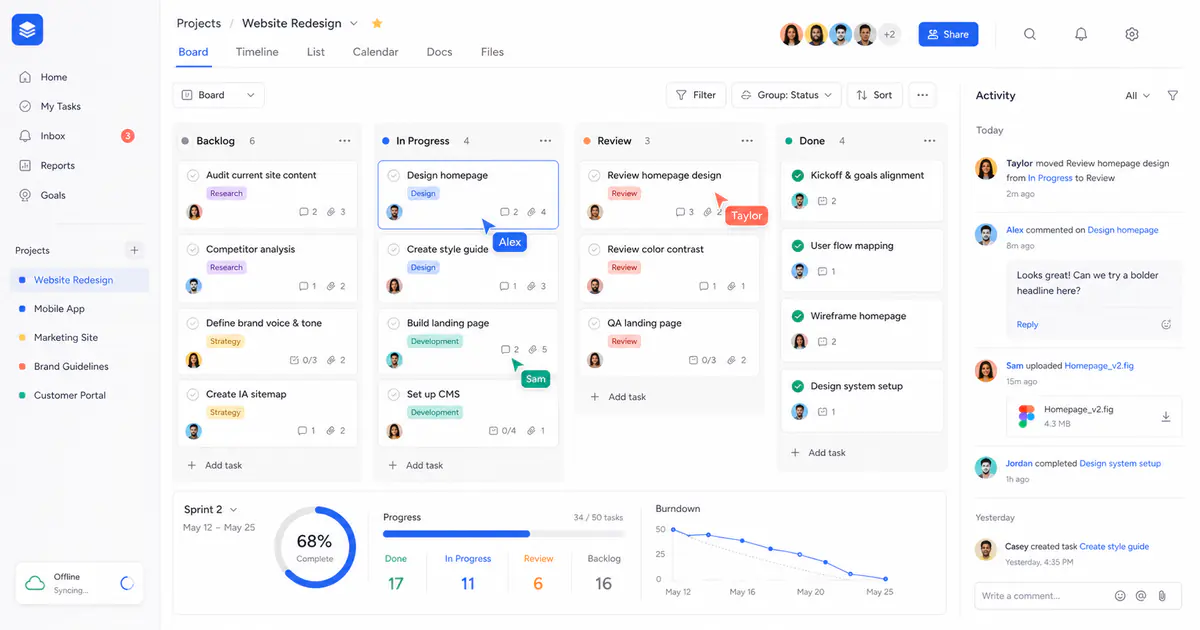This screenshot has width=1200, height=630.
Task: Click the emoji icon in comment box
Action: 1120,596
